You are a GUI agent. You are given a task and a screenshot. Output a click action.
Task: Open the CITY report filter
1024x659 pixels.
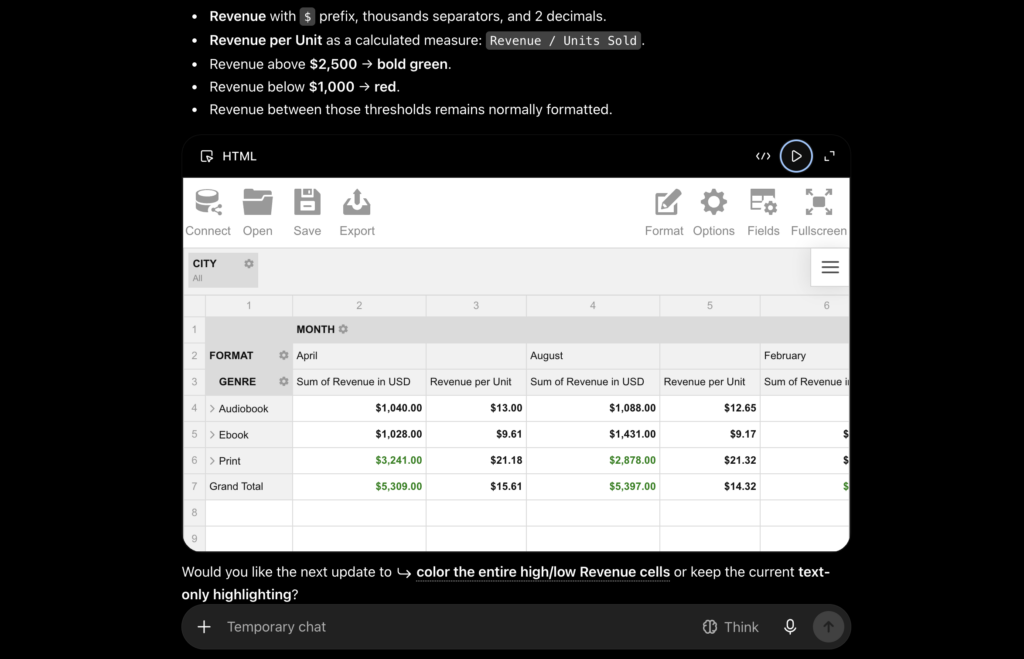click(223, 270)
